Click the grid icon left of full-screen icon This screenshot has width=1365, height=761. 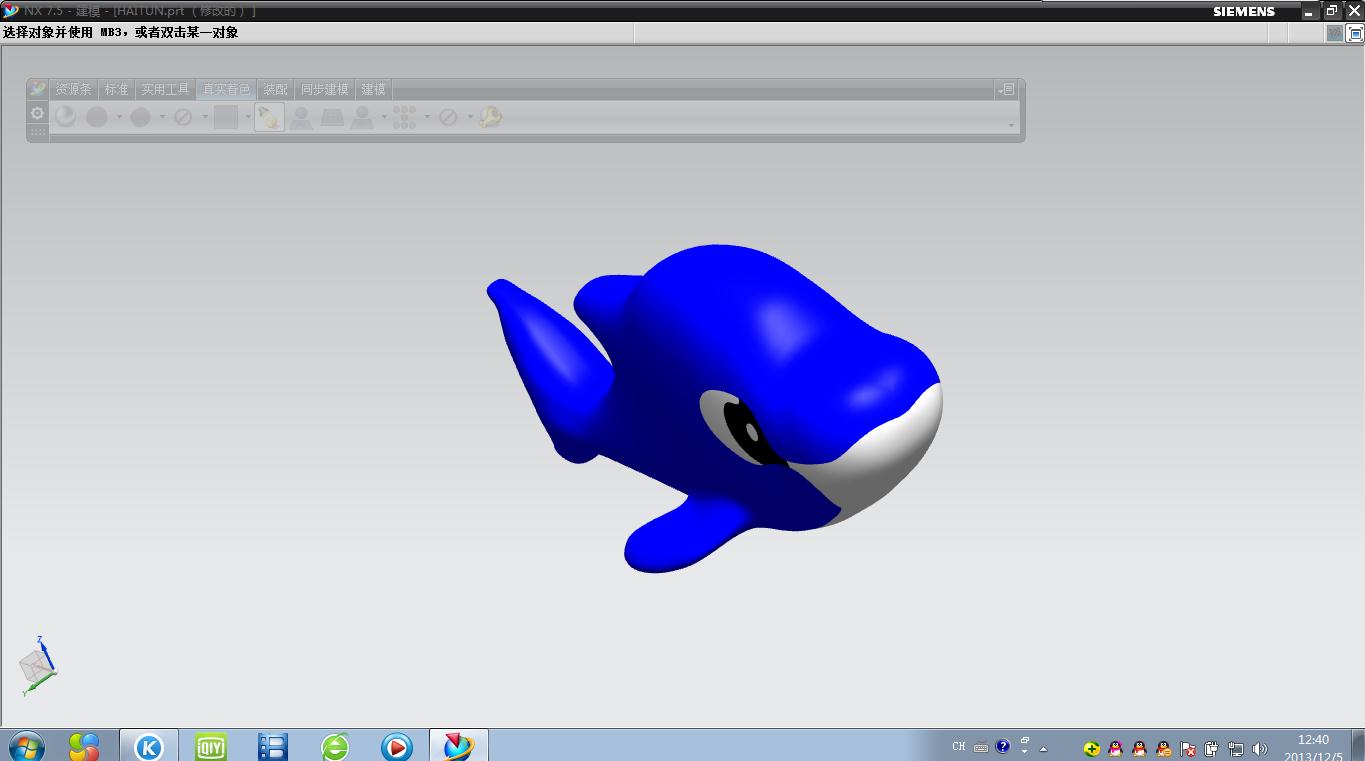click(x=1335, y=33)
